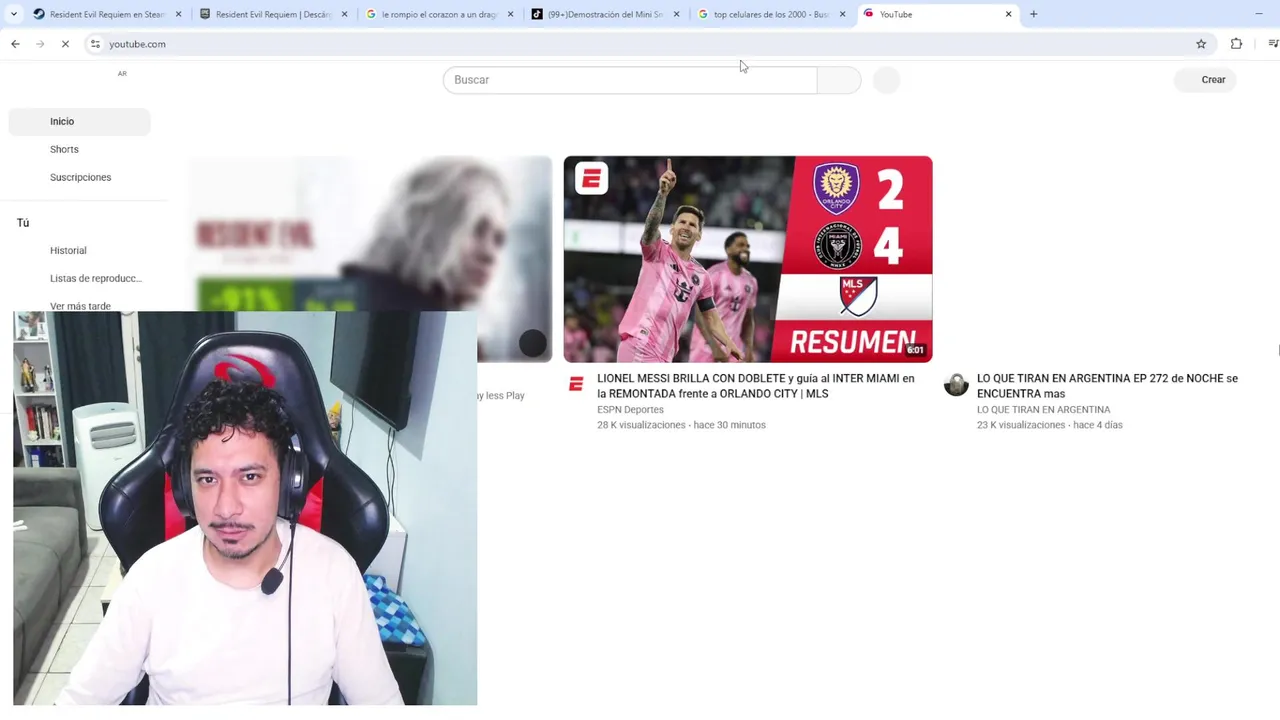Open LO QUE TIRAN EN ARGENTINA EP 272 title
The height and width of the screenshot is (720, 1280).
(x=1107, y=386)
